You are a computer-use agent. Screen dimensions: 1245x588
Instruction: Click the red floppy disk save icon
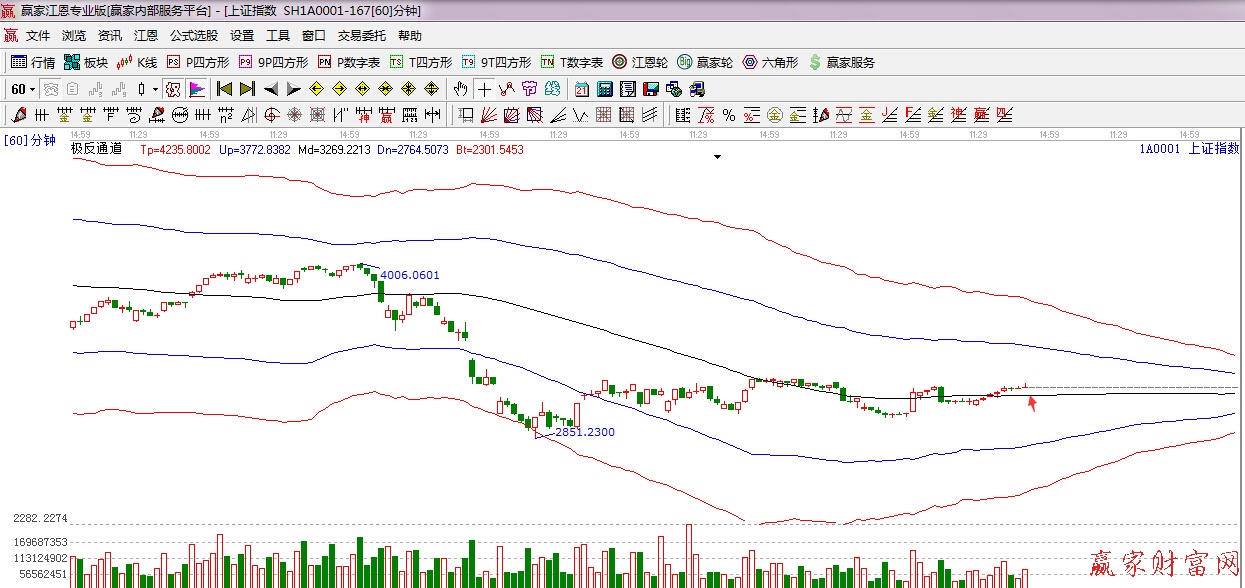651,89
